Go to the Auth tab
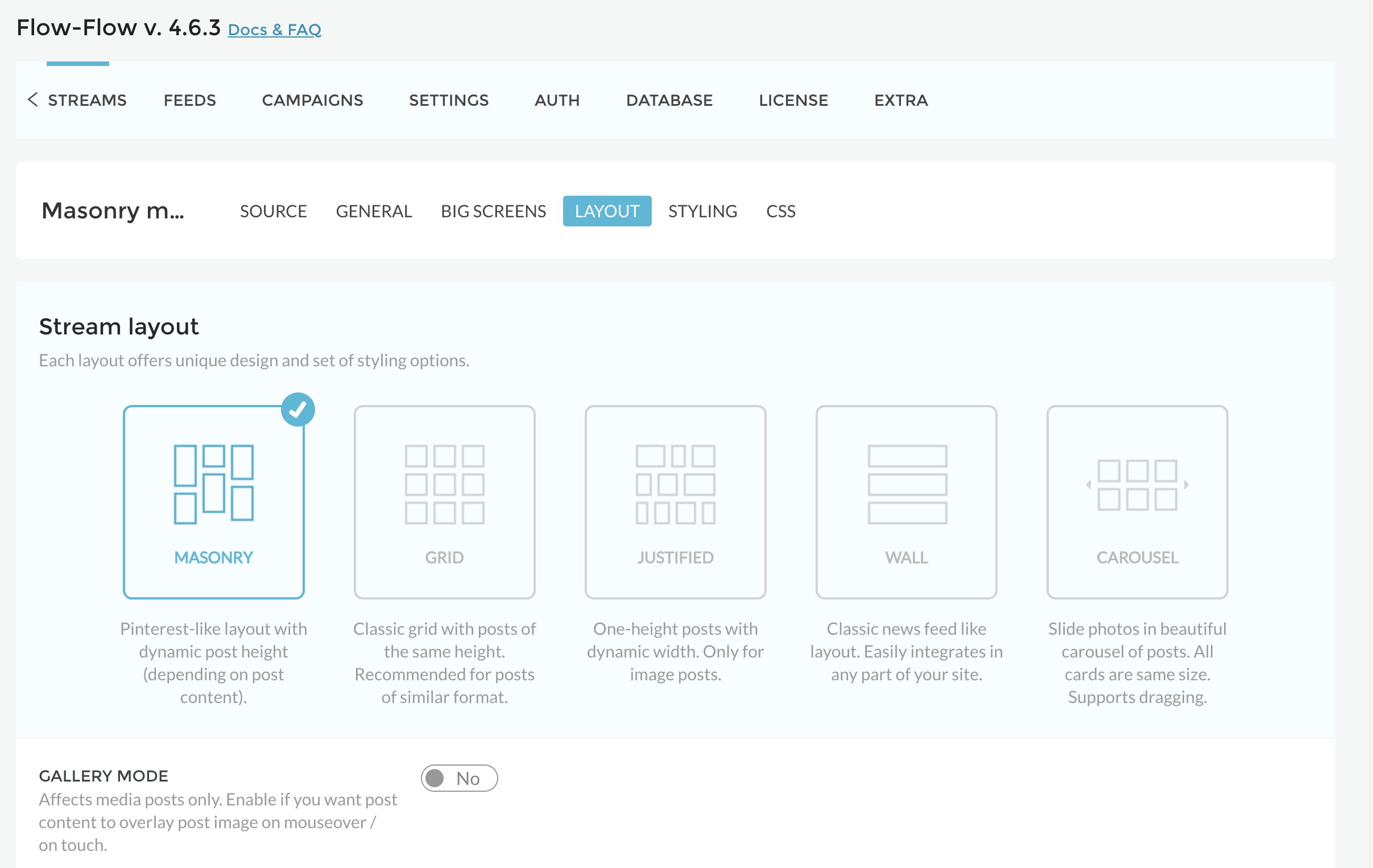Image resolution: width=1373 pixels, height=868 pixels. coord(556,100)
